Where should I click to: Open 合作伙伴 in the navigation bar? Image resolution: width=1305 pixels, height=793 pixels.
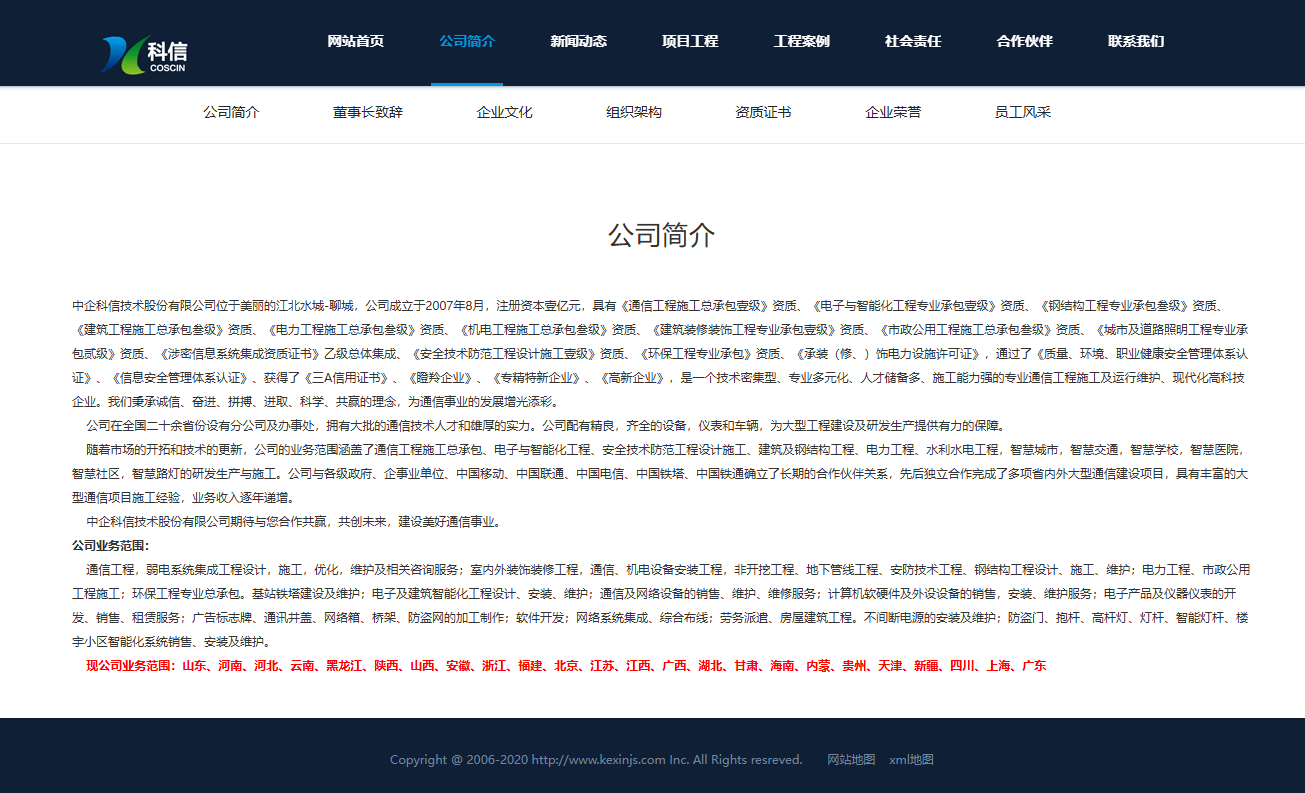point(1024,42)
